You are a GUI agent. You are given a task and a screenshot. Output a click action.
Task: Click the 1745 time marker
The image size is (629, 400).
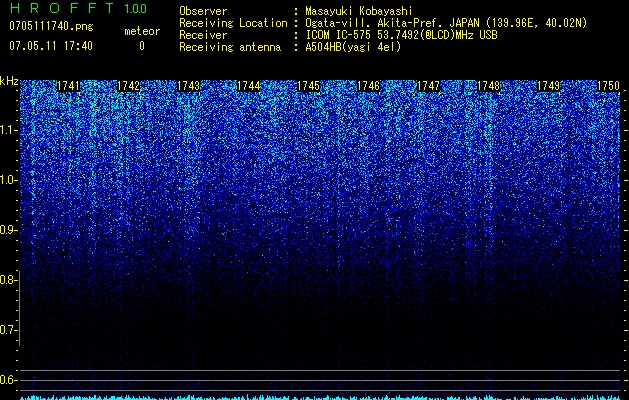click(308, 86)
